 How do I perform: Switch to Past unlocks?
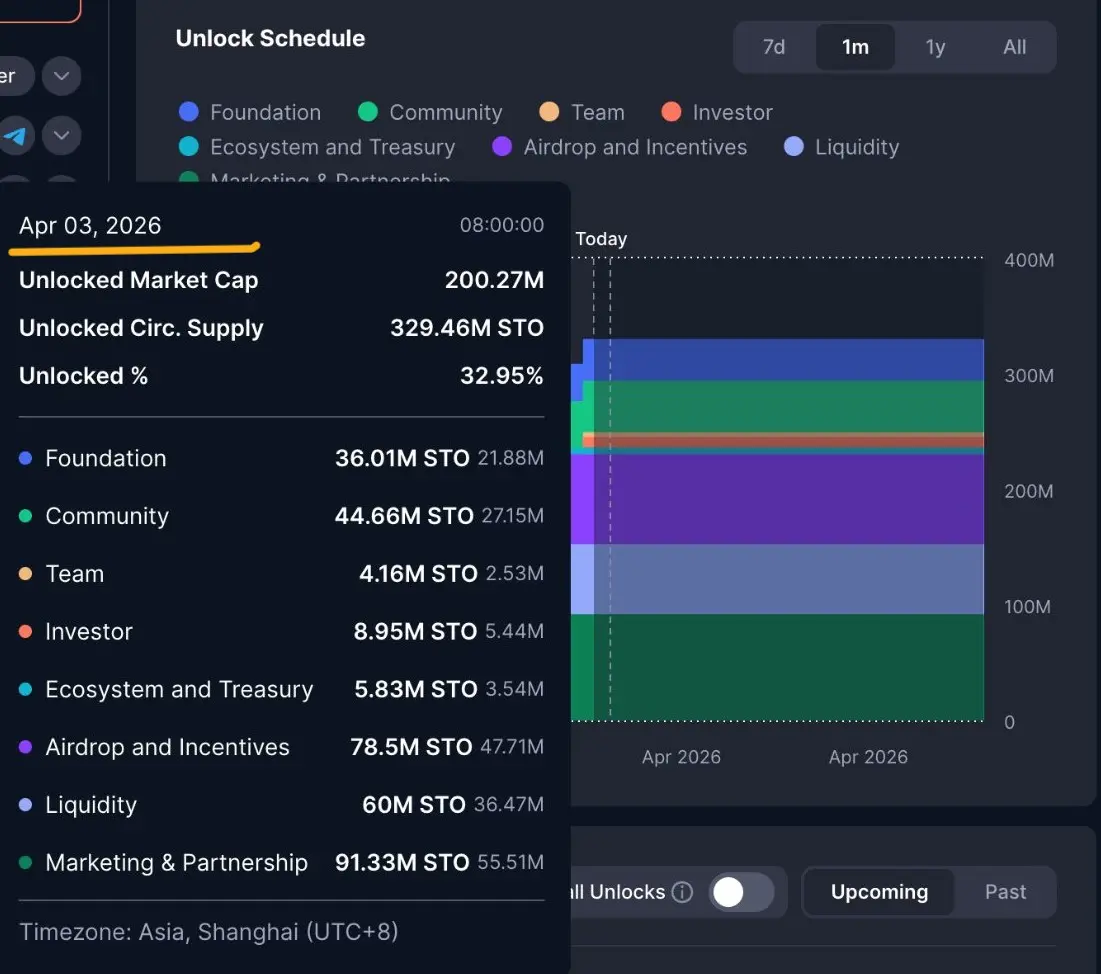[1005, 892]
